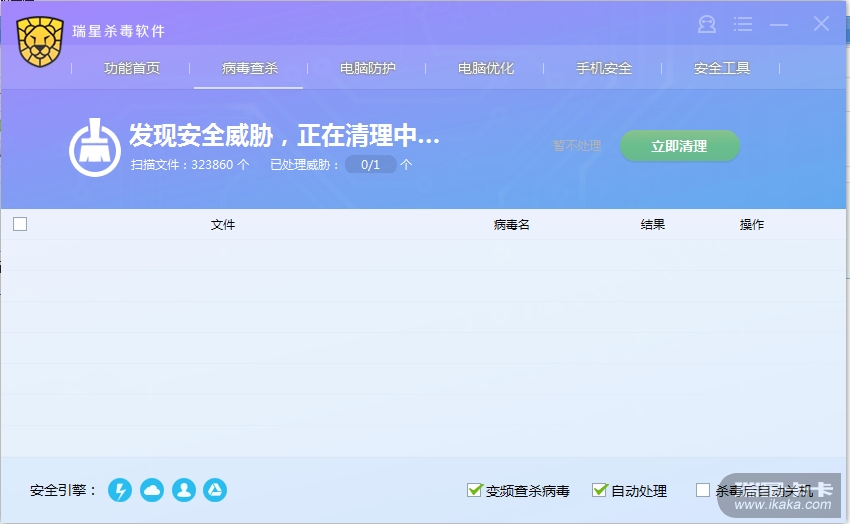Image resolution: width=850 pixels, height=524 pixels.
Task: Tick the select-all checkbox in table header
Action: pyautogui.click(x=20, y=224)
